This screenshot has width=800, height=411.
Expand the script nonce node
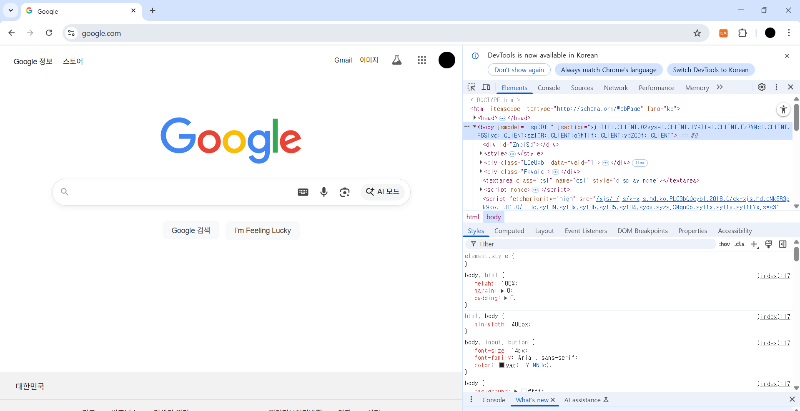tap(482, 190)
